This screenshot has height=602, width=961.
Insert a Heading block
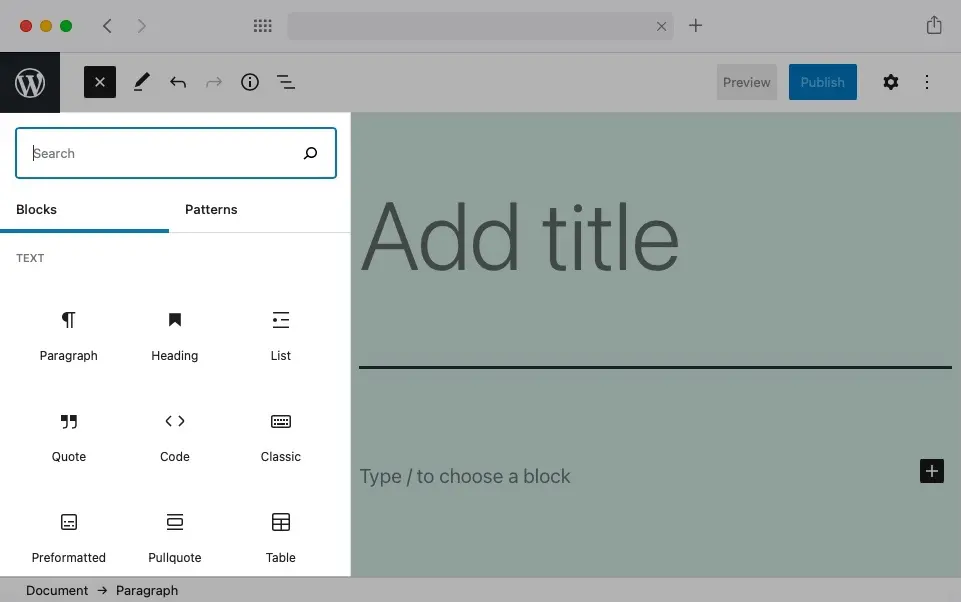[174, 335]
